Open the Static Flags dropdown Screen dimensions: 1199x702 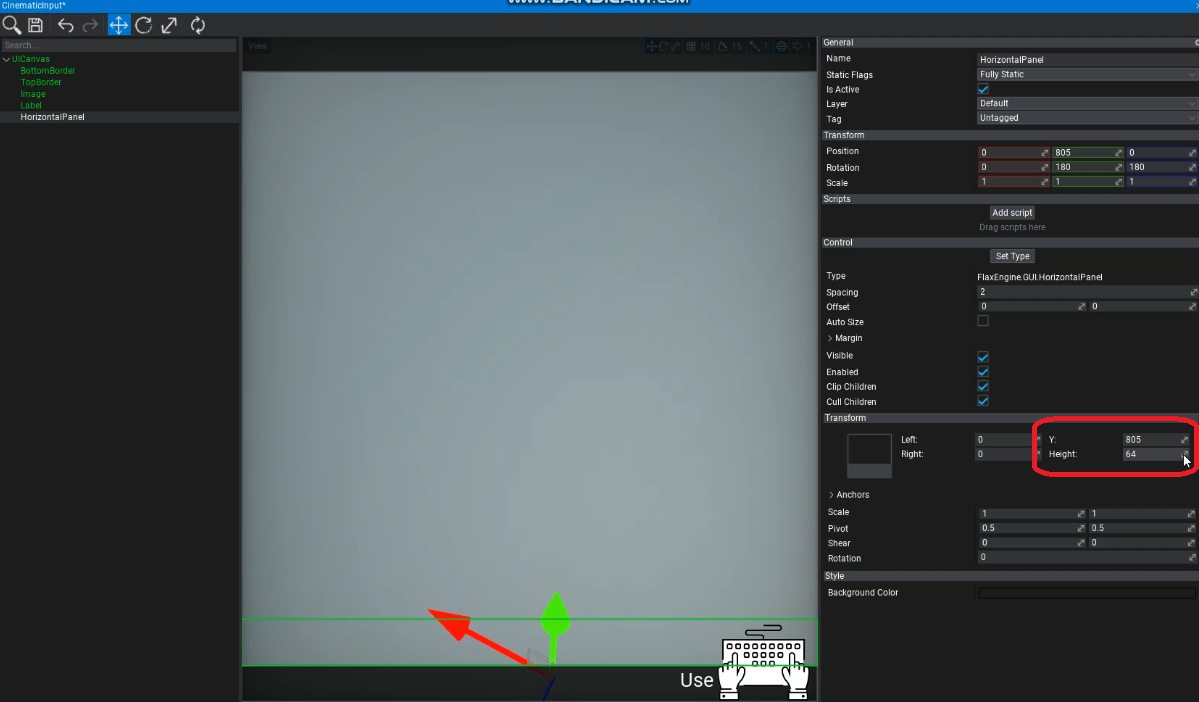[x=1087, y=74]
